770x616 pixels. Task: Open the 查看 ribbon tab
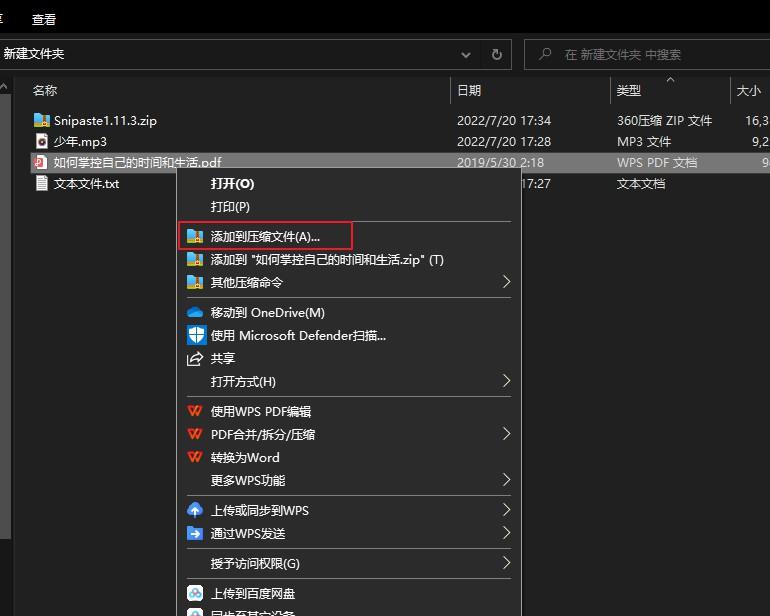(x=44, y=19)
